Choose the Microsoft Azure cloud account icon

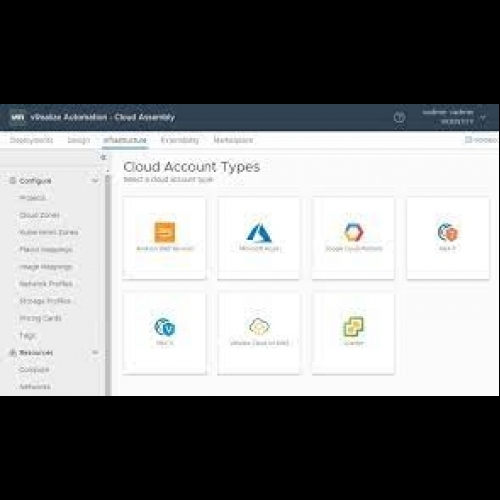pos(259,232)
